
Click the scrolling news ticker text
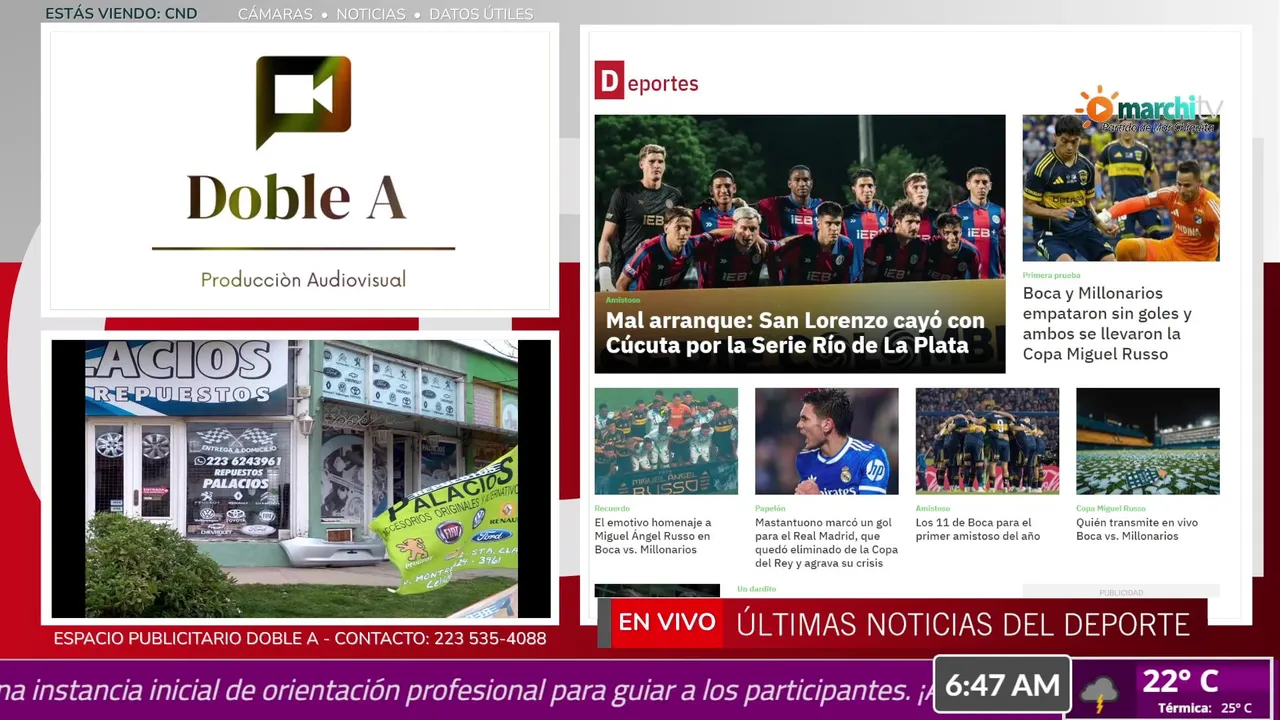[x=465, y=690]
